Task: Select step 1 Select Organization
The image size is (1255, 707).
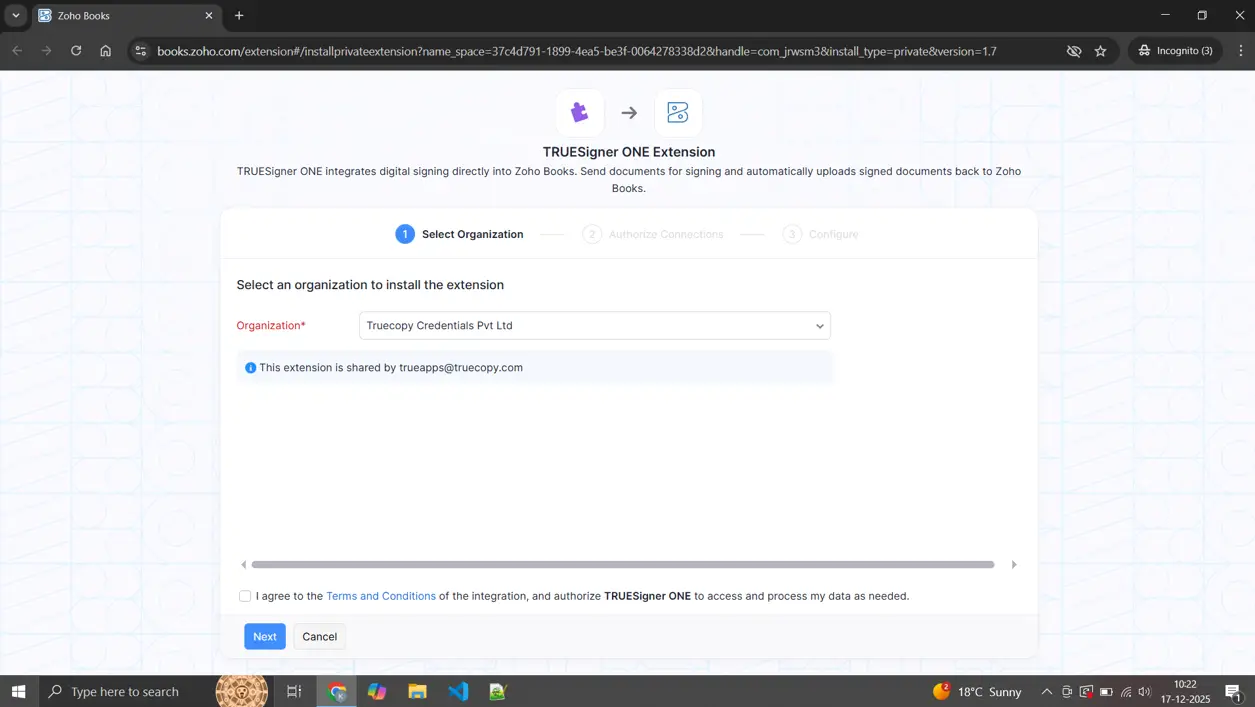Action: click(x=459, y=234)
